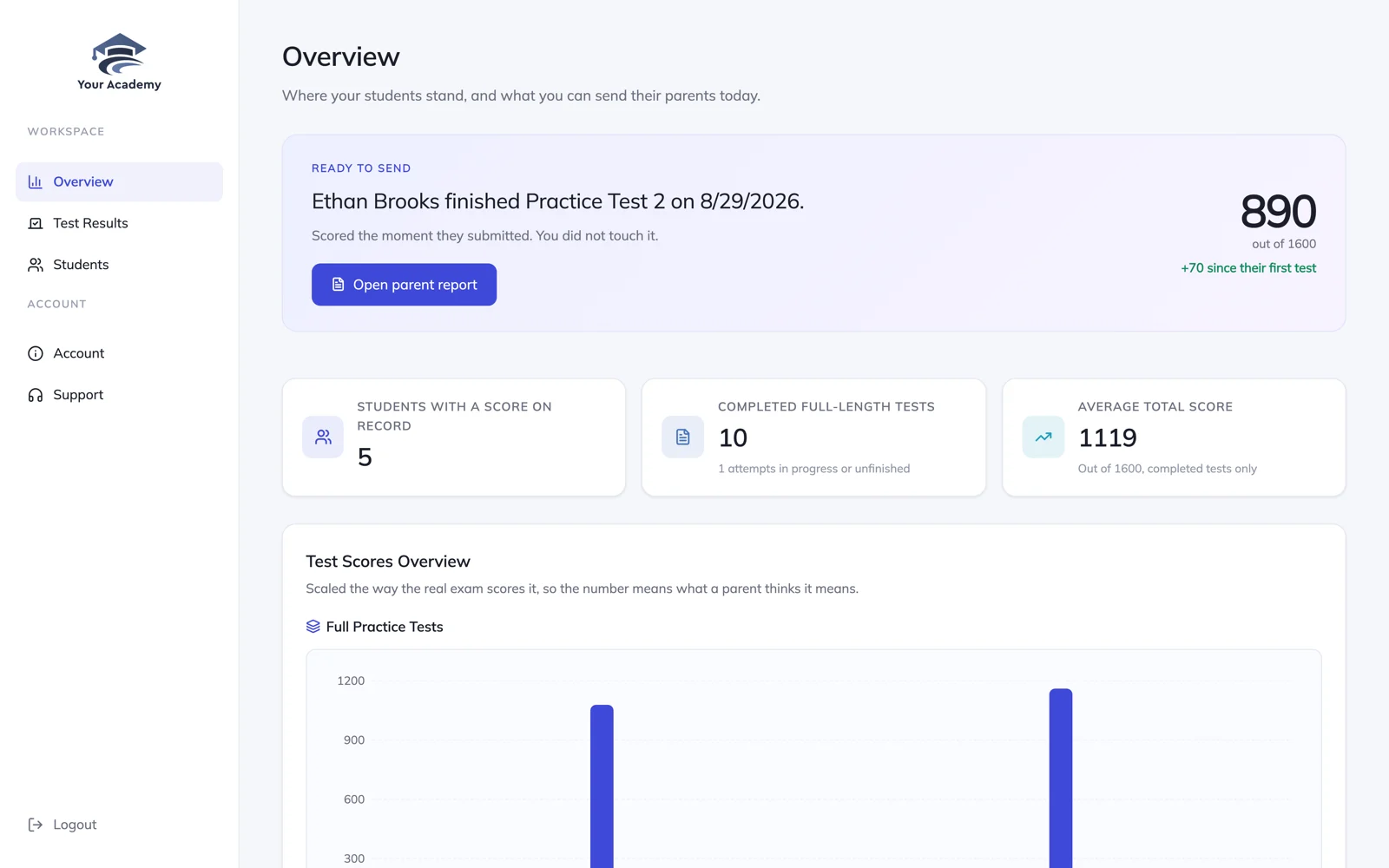Click the chart's taller second blue bar

[x=1061, y=779]
